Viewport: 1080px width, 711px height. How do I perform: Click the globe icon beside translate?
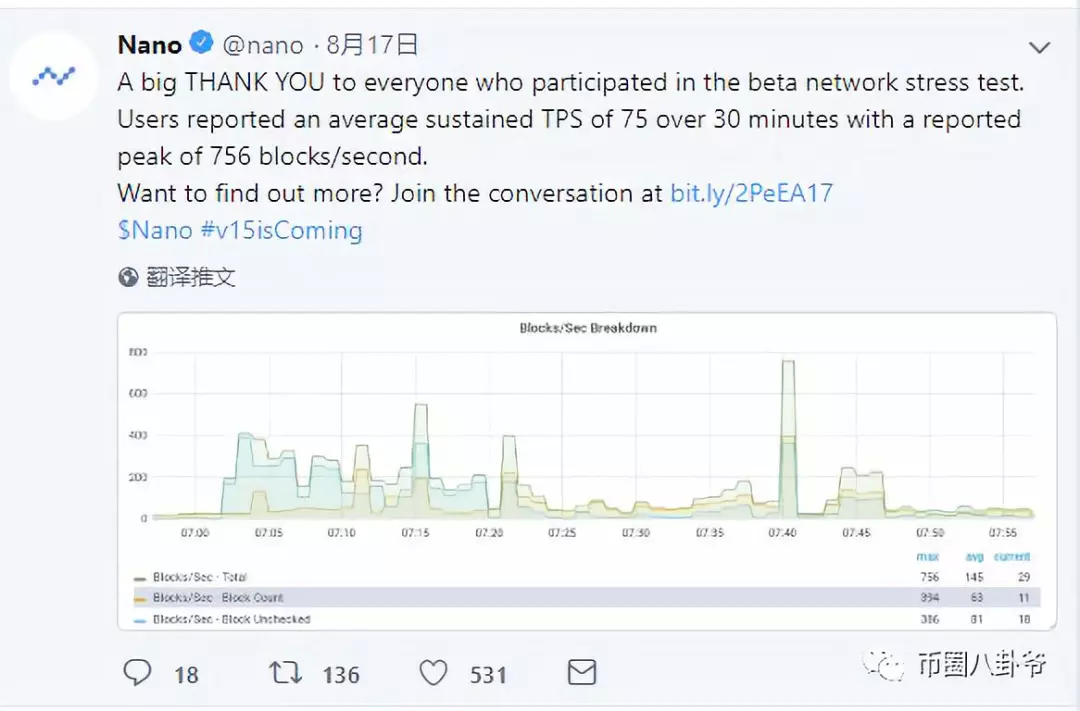click(x=128, y=277)
